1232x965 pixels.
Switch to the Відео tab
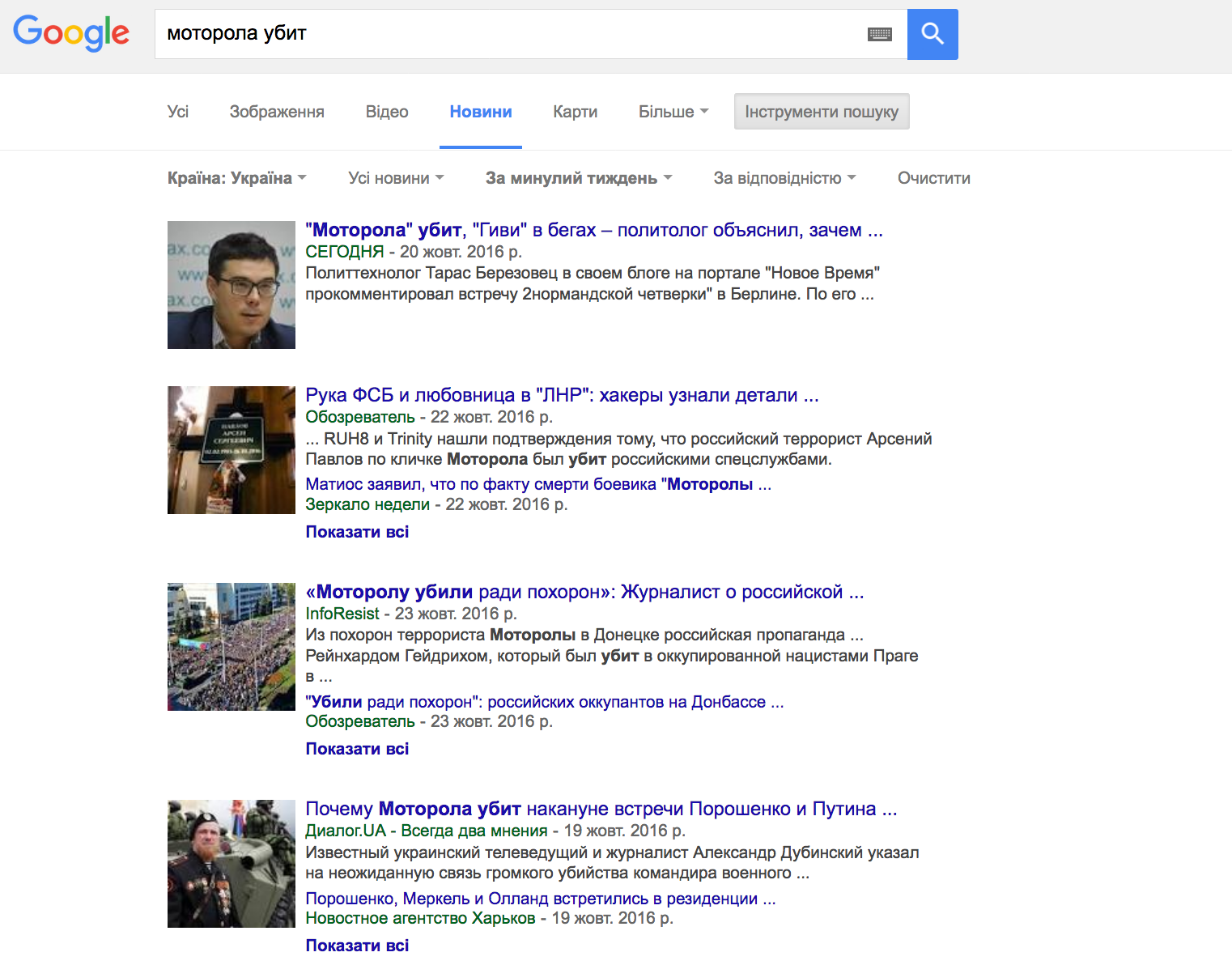(x=387, y=112)
